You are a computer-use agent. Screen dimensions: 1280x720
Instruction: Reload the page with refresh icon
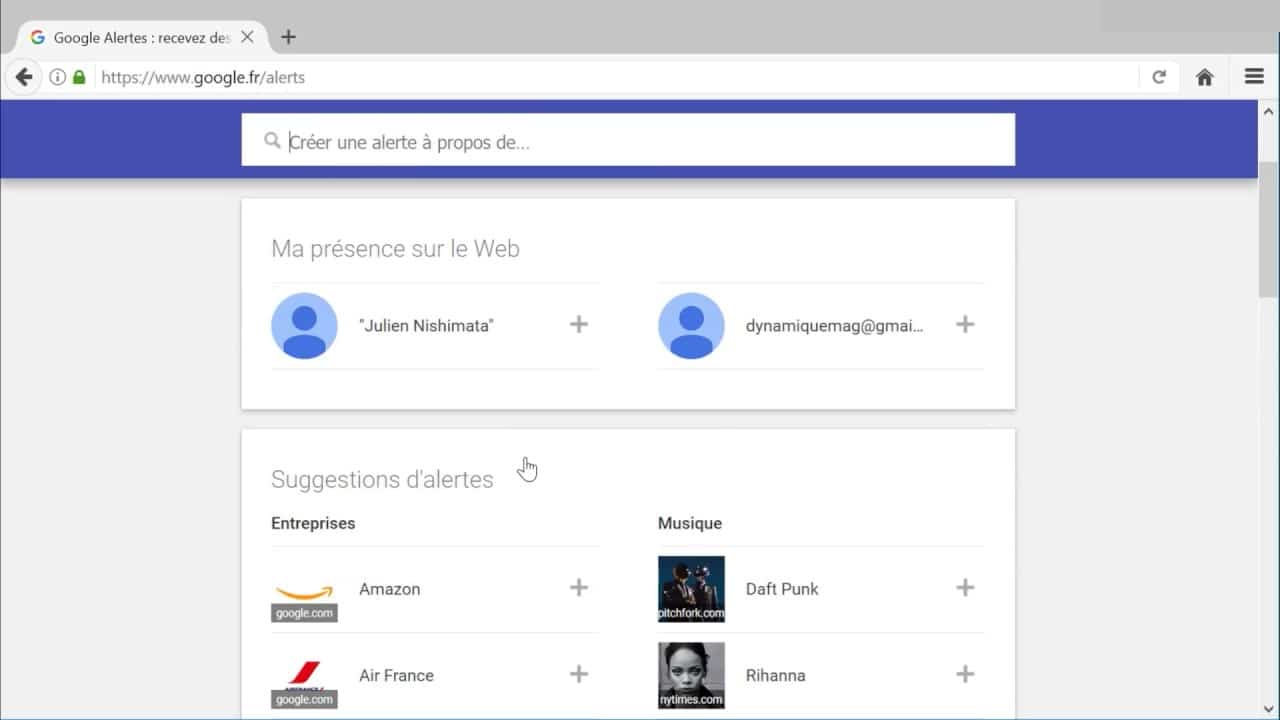point(1159,77)
